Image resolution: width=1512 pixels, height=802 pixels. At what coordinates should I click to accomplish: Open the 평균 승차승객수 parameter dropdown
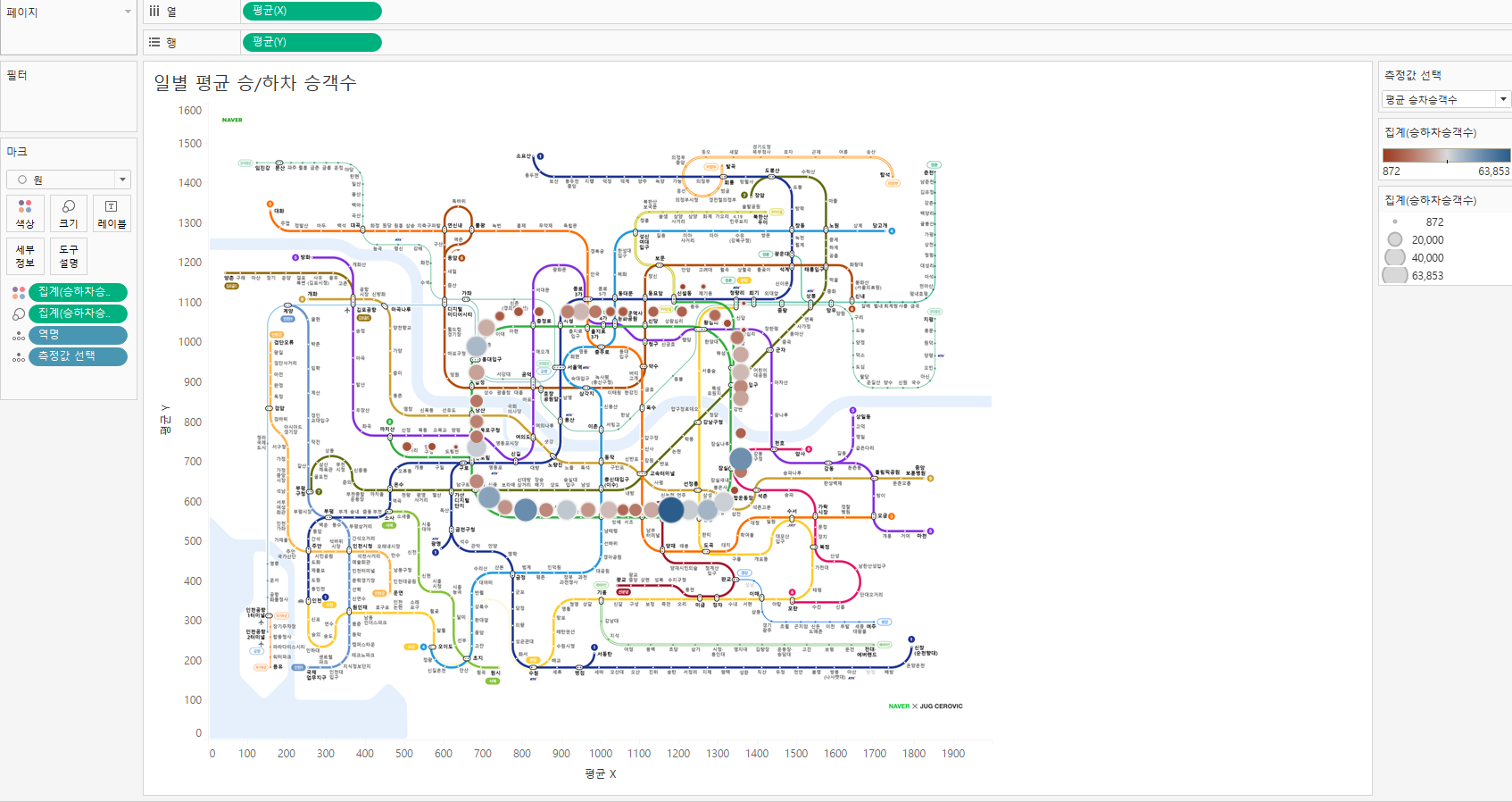coord(1503,99)
